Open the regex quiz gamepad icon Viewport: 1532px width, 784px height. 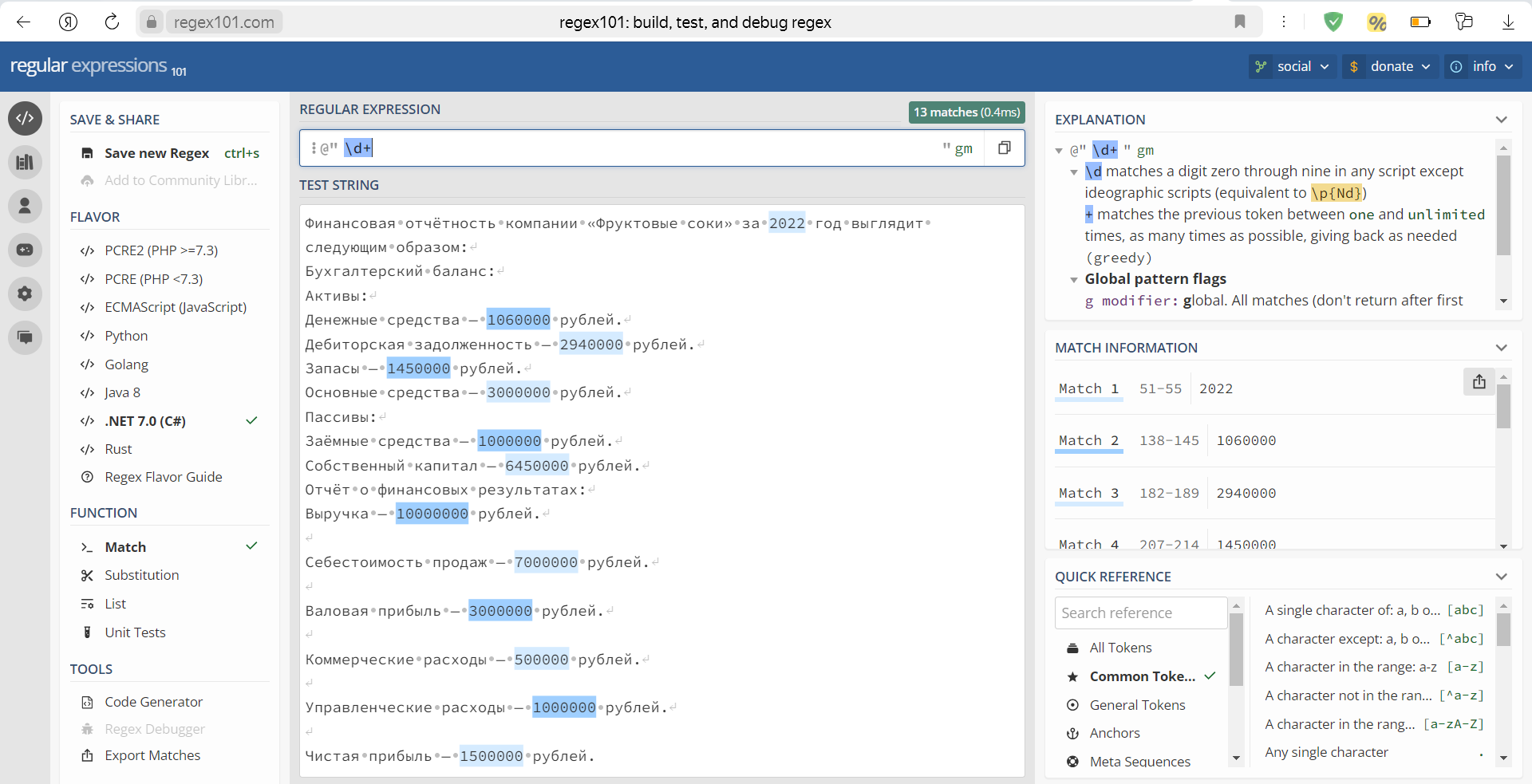[x=25, y=250]
